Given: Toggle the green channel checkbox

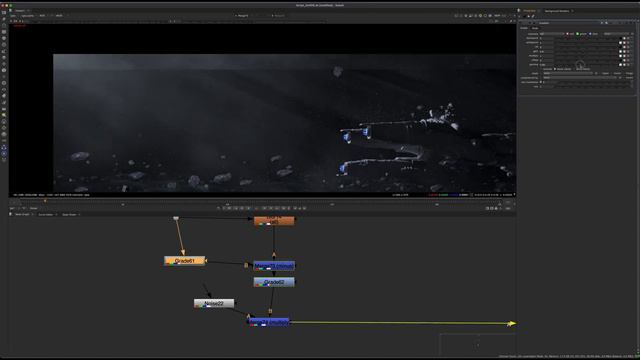Looking at the screenshot, I should point(578,34).
